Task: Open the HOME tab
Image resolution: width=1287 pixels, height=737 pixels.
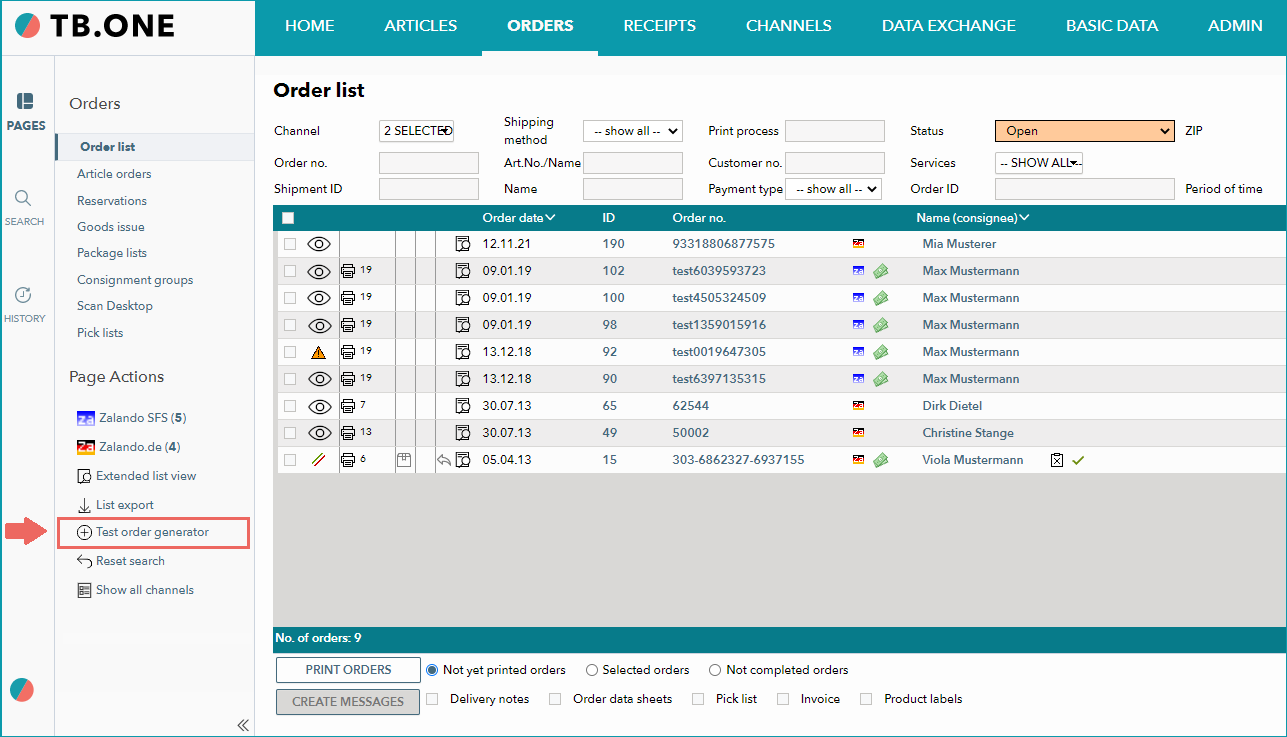Action: click(310, 26)
